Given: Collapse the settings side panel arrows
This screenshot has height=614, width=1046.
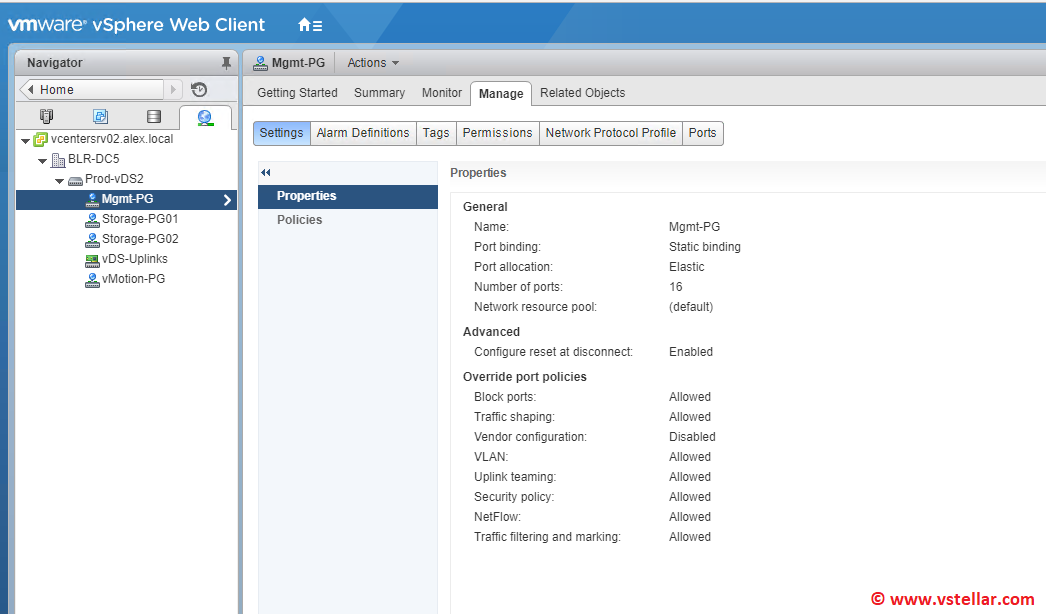Looking at the screenshot, I should click(x=266, y=173).
